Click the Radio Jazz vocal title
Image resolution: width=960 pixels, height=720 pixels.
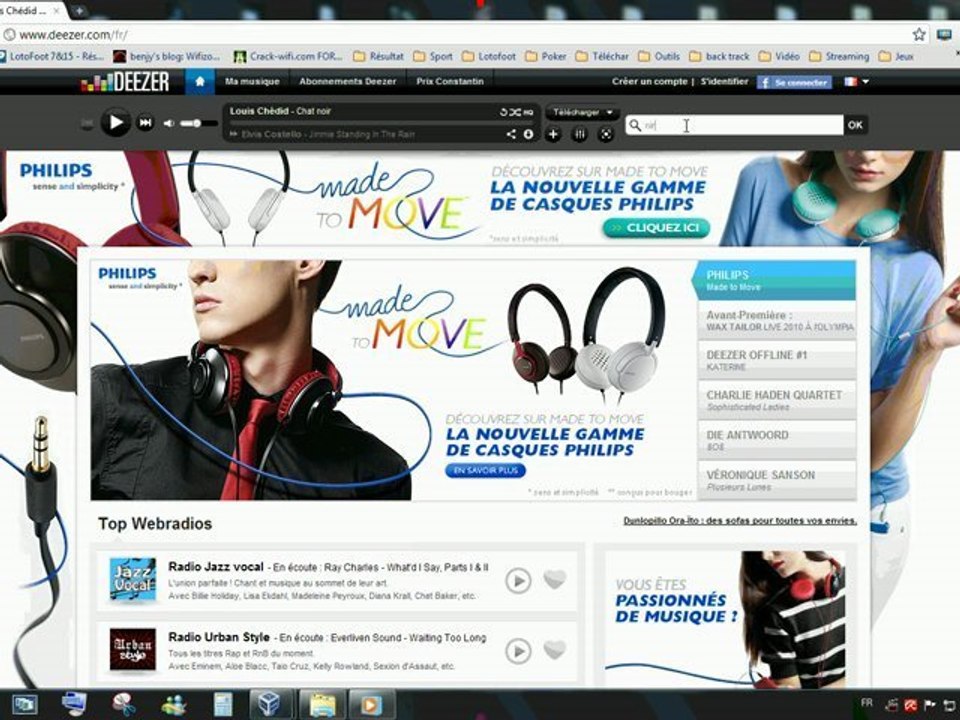coord(216,567)
